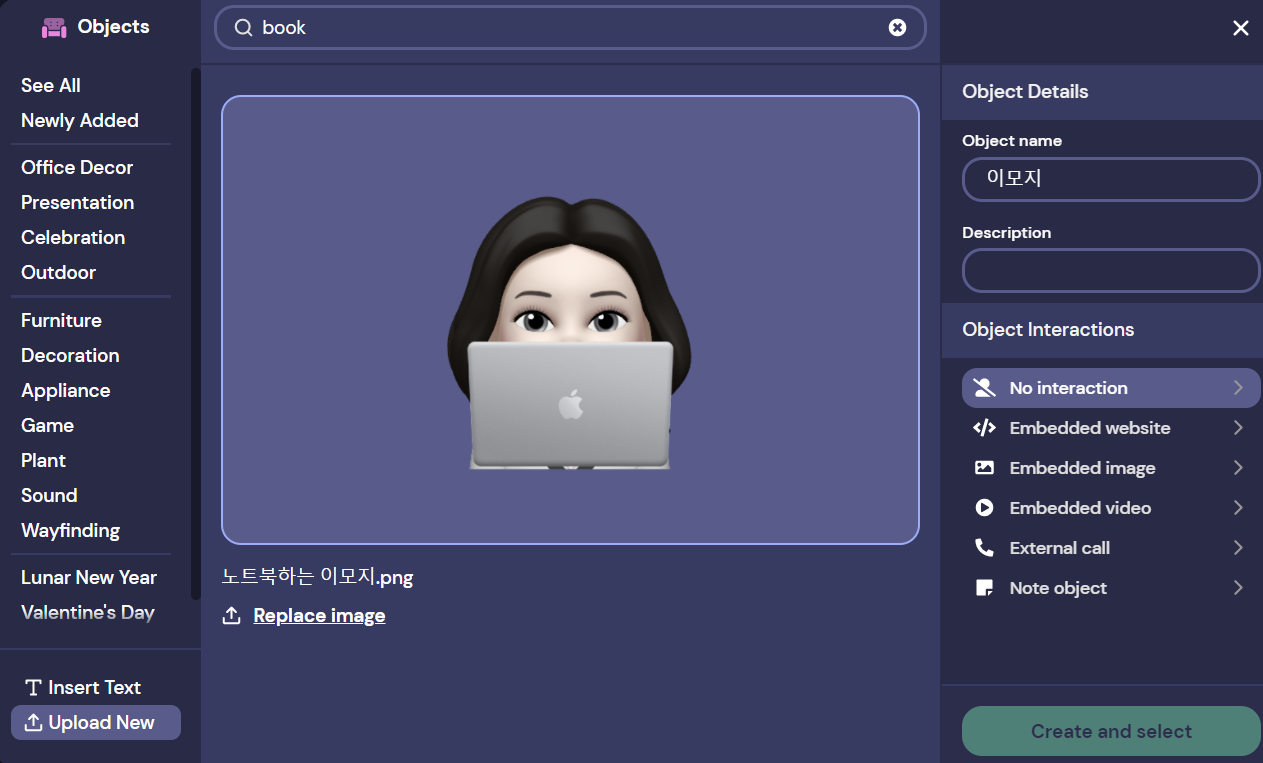The image size is (1263, 763).
Task: Open the See All category
Action: (x=51, y=85)
